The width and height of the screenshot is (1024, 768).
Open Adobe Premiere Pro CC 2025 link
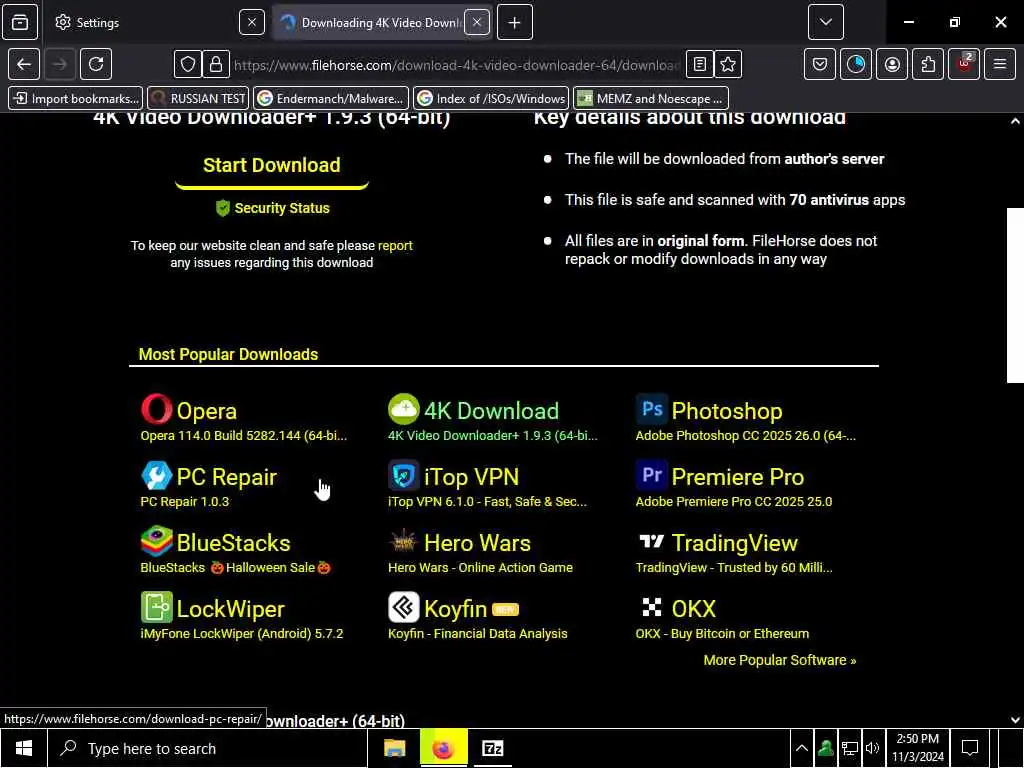[x=733, y=502]
